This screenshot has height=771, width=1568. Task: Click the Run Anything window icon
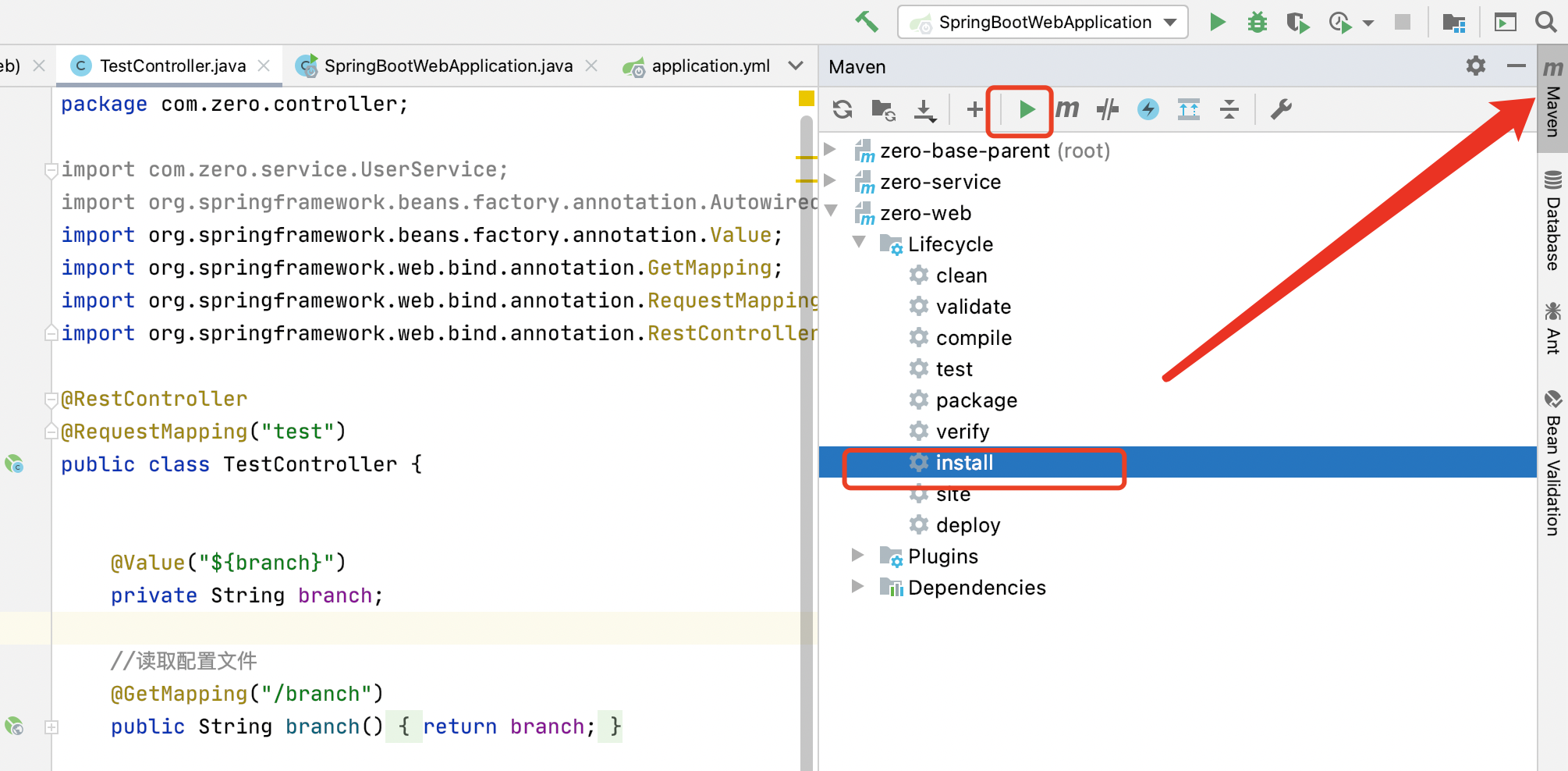pyautogui.click(x=1506, y=22)
